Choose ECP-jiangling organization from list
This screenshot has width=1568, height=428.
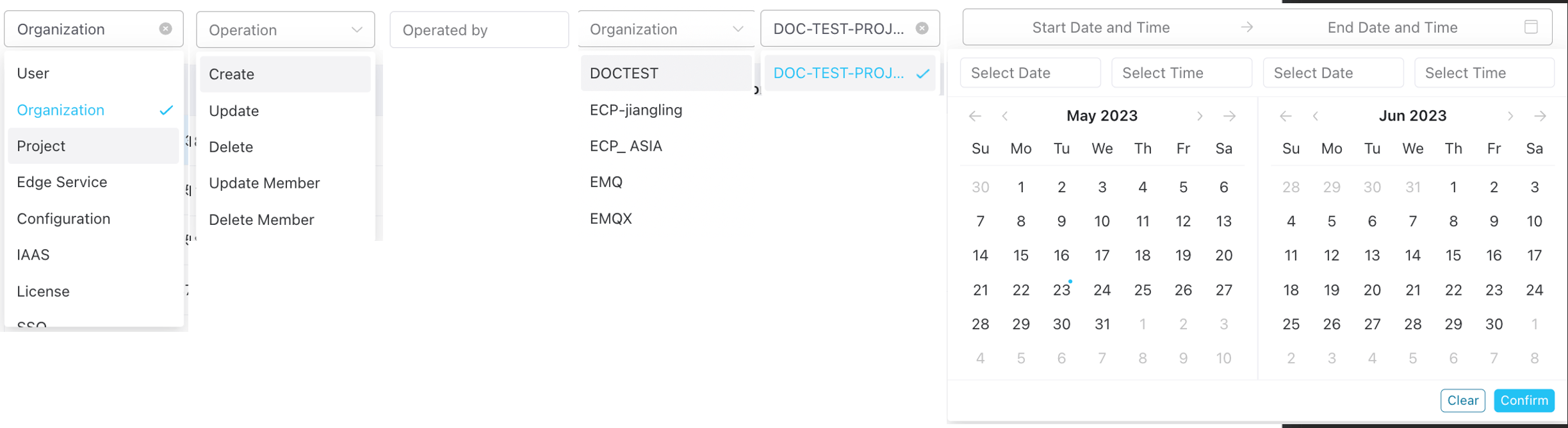point(635,110)
